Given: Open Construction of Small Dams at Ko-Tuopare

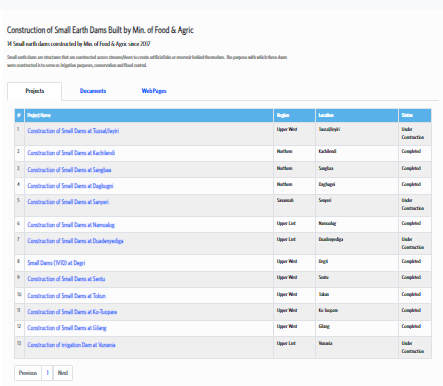Looking at the screenshot, I should (72, 312).
